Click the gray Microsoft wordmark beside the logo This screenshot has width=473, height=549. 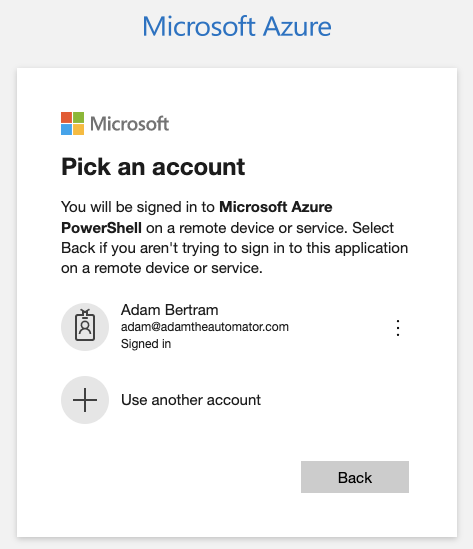coord(130,124)
